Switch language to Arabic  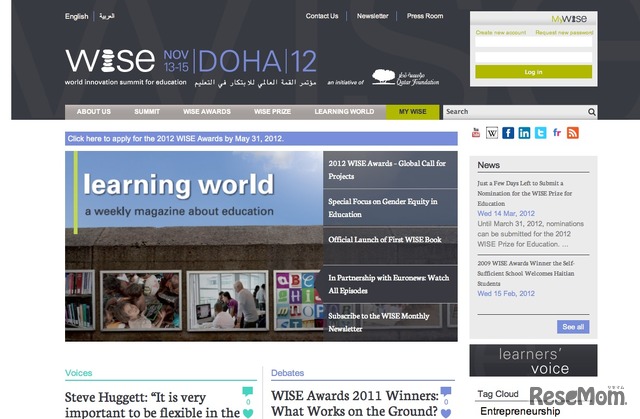(107, 16)
